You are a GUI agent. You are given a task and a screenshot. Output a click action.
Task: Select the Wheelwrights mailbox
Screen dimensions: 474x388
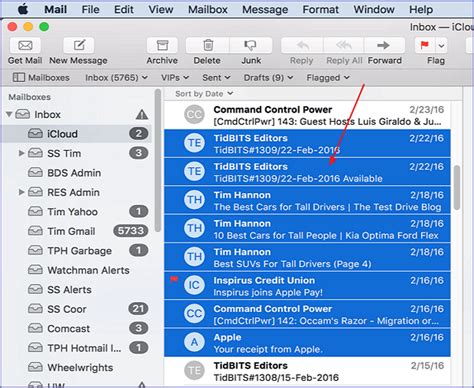tap(77, 367)
